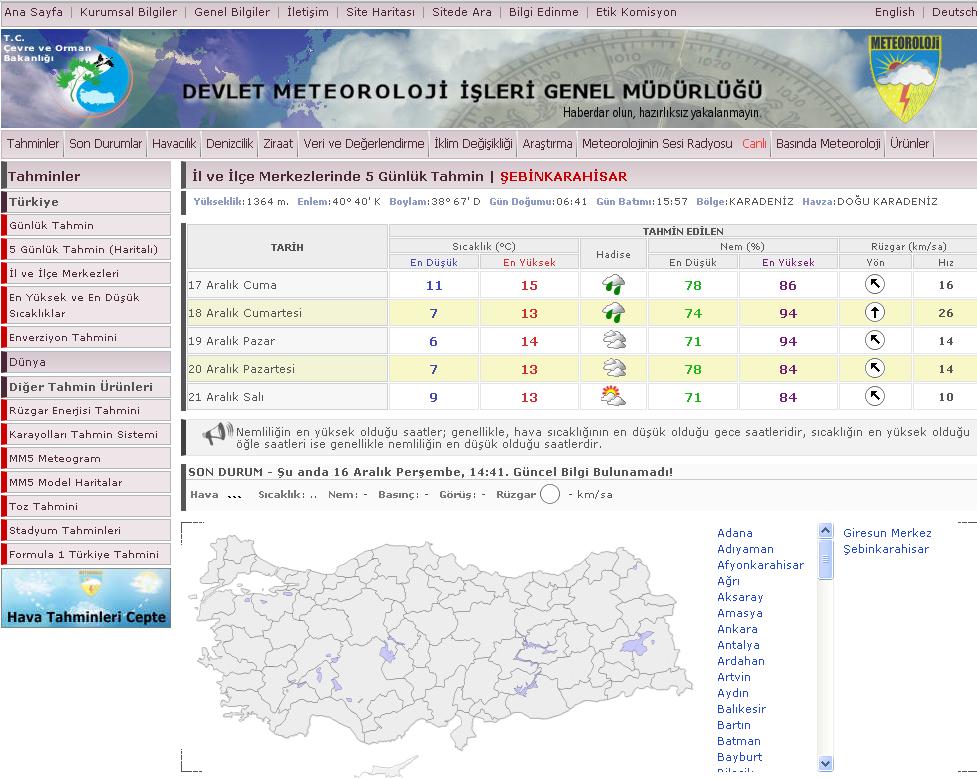Screen dimensions: 977x778
Task: Open Formula 1 Türkiye Tahmini
Action: [x=86, y=554]
